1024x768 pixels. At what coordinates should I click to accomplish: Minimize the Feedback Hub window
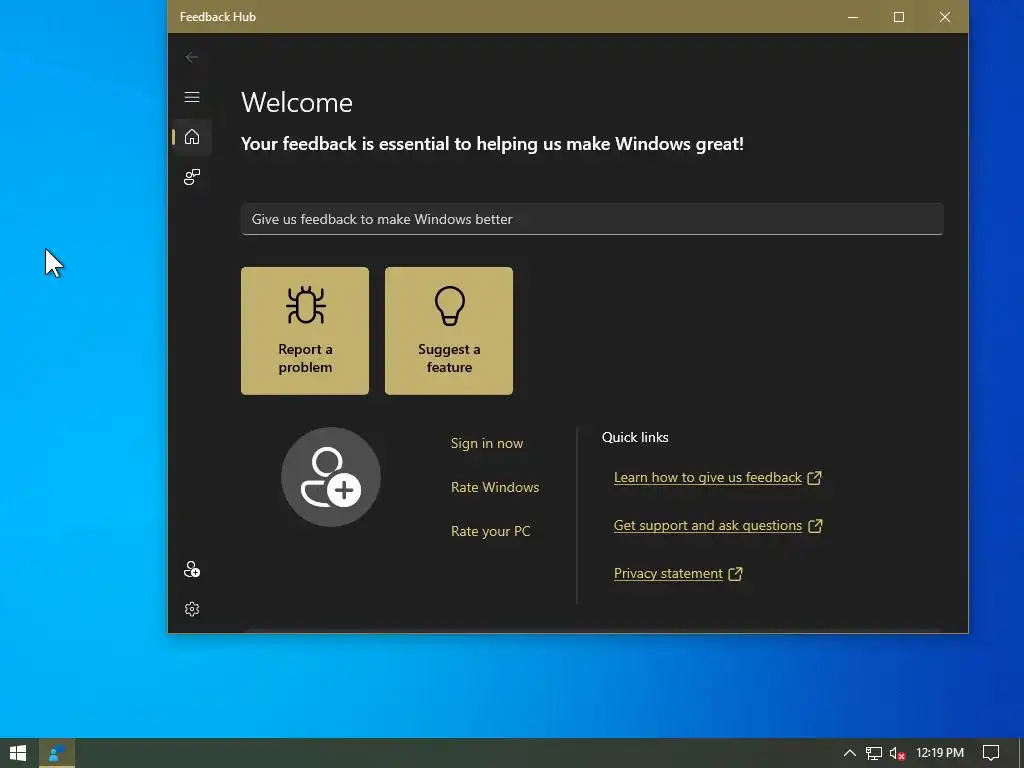[x=853, y=17]
